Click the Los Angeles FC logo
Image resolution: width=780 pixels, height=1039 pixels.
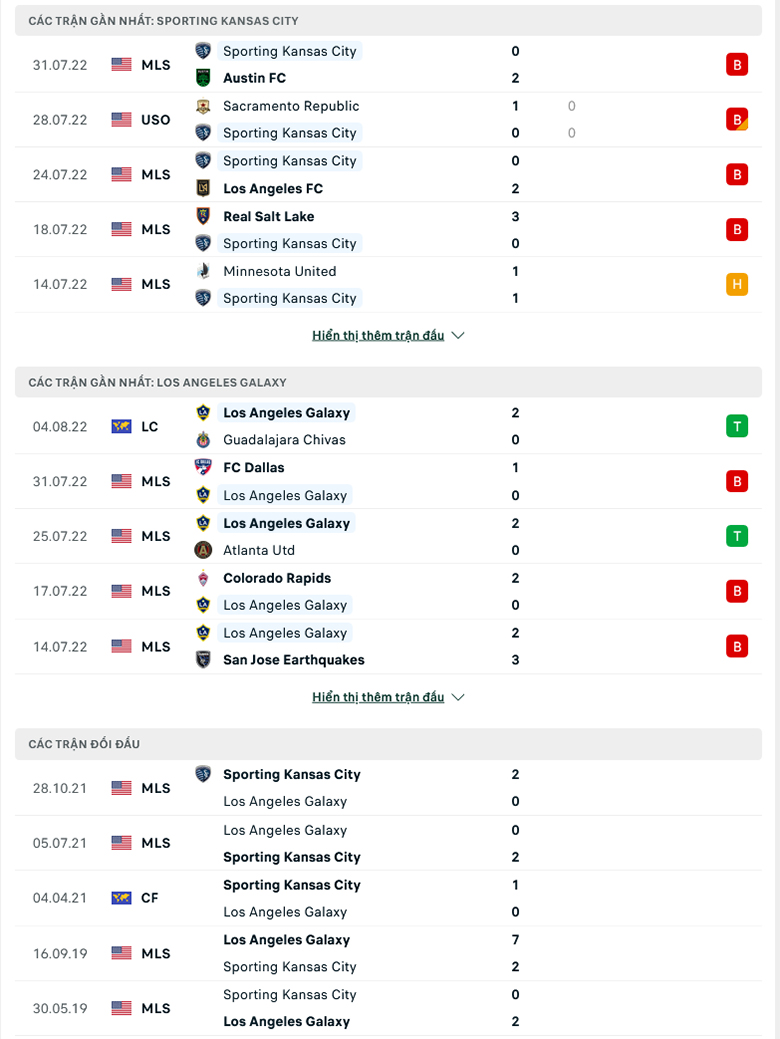(x=203, y=188)
